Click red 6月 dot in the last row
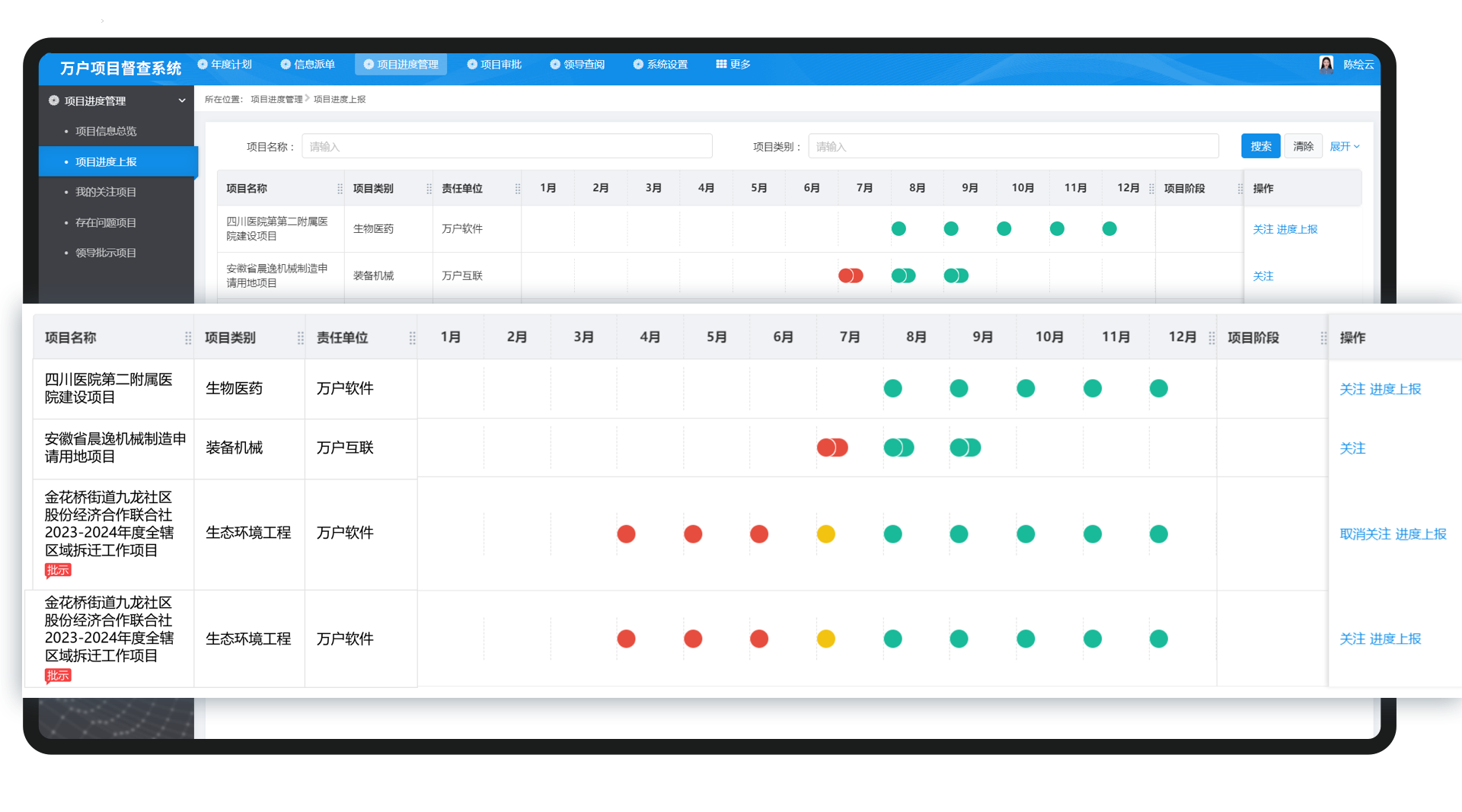Screen dimensions: 1462x812 coord(759,638)
